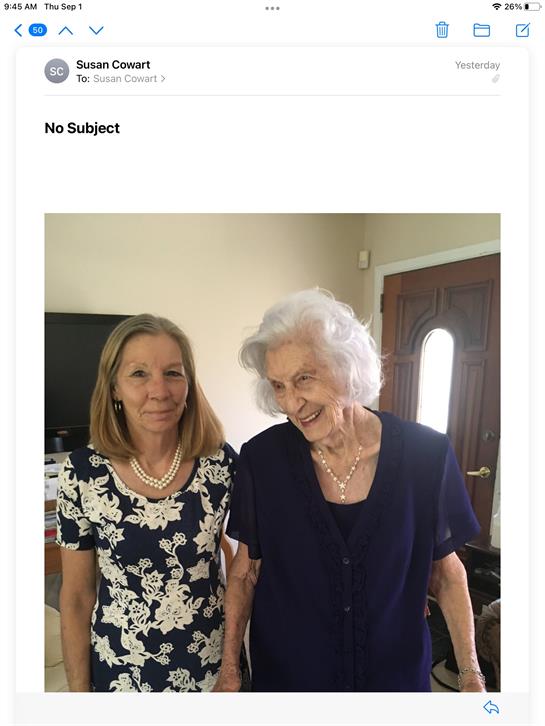Go back to the mailbox list
The width and height of the screenshot is (545, 726).
tap(19, 31)
